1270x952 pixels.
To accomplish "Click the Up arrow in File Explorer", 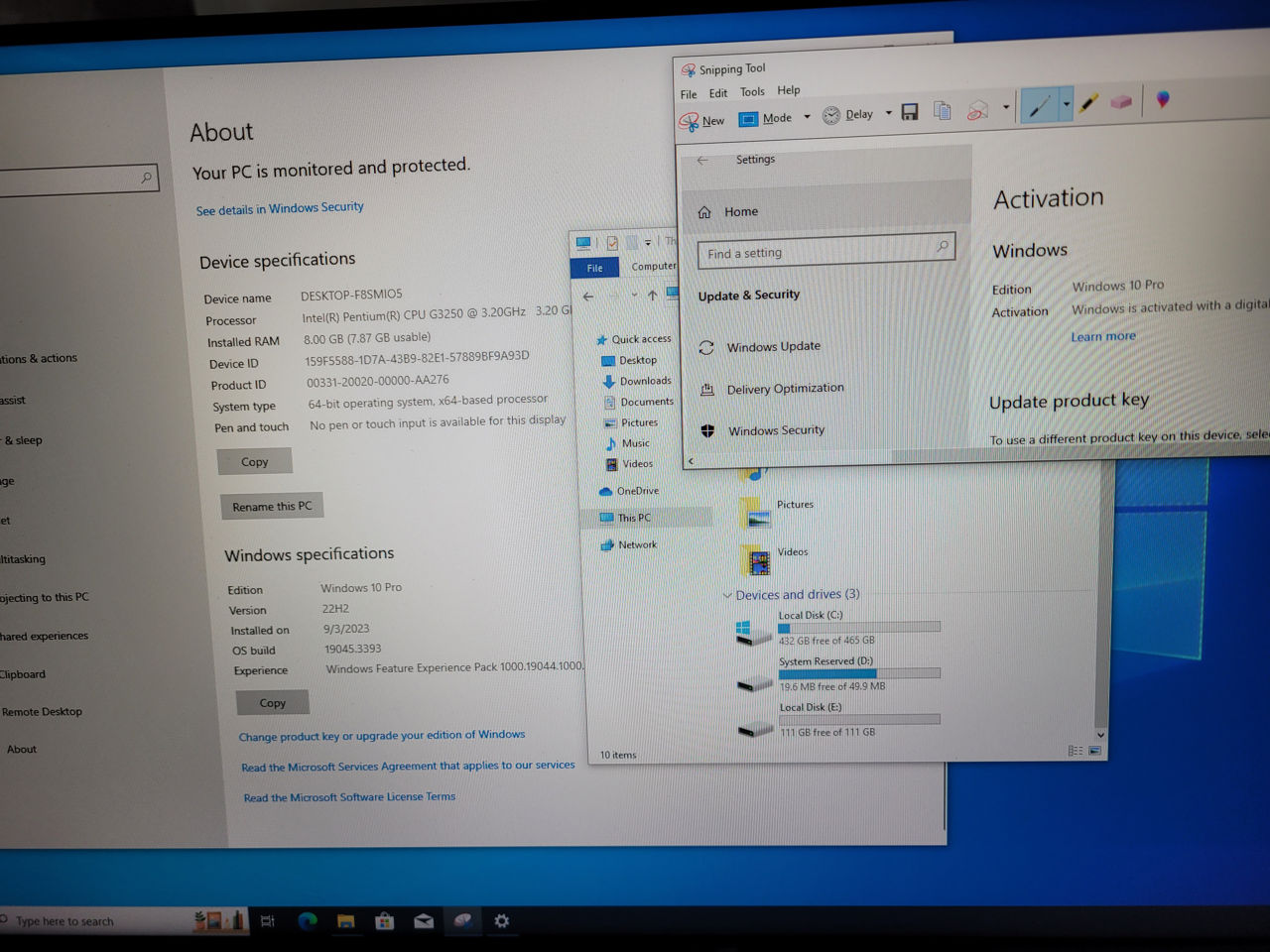I will tap(652, 295).
